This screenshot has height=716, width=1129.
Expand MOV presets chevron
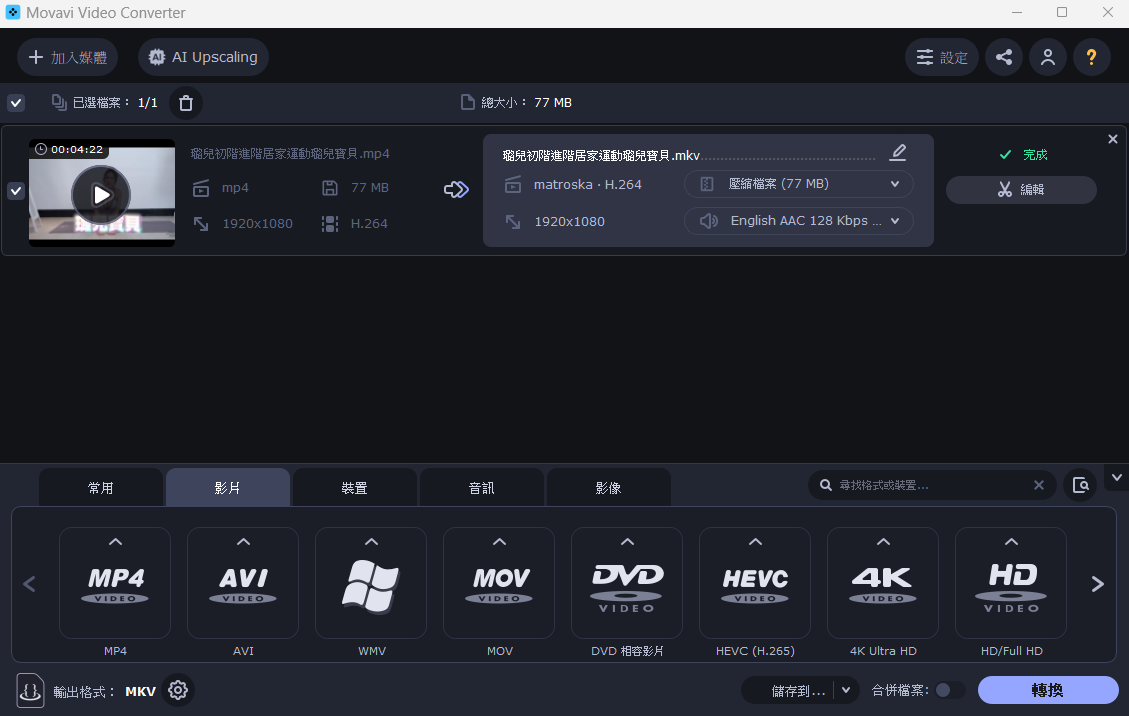[x=499, y=542]
